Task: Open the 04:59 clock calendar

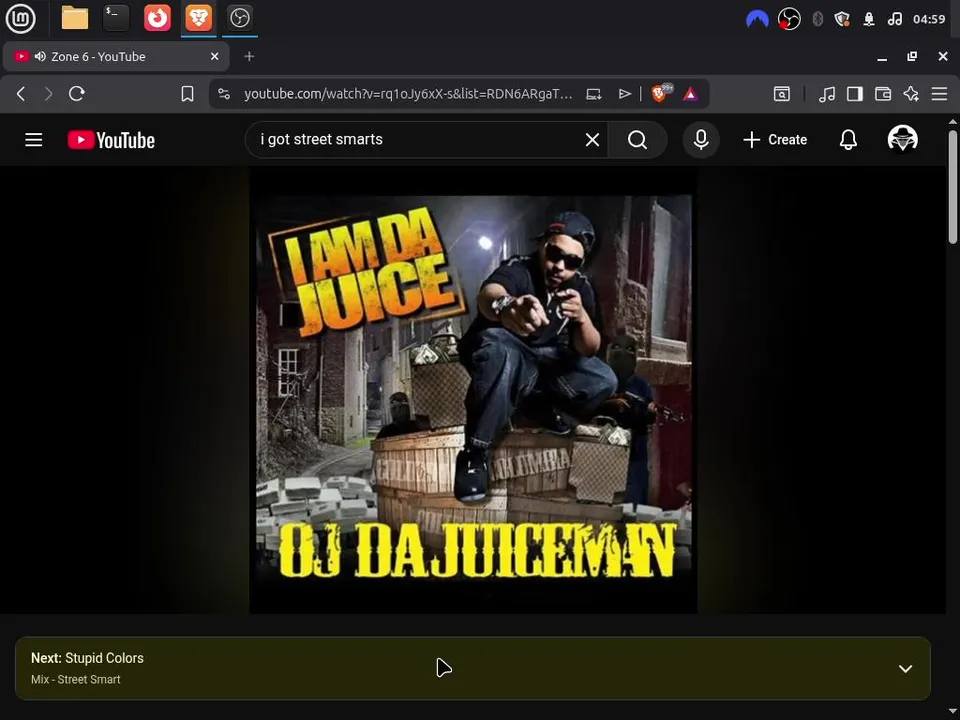Action: tap(929, 19)
